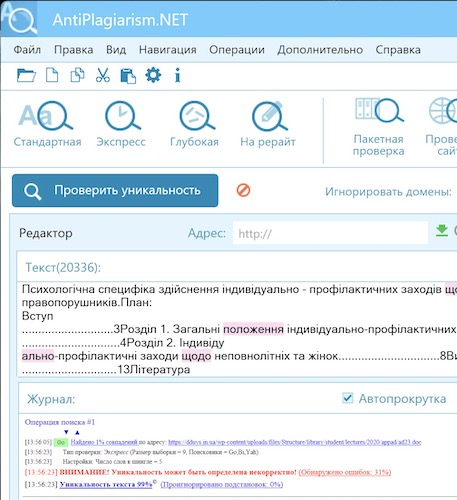This screenshot has height=500, width=457.
Task: Click the green Go badge in journal
Action: click(x=61, y=442)
